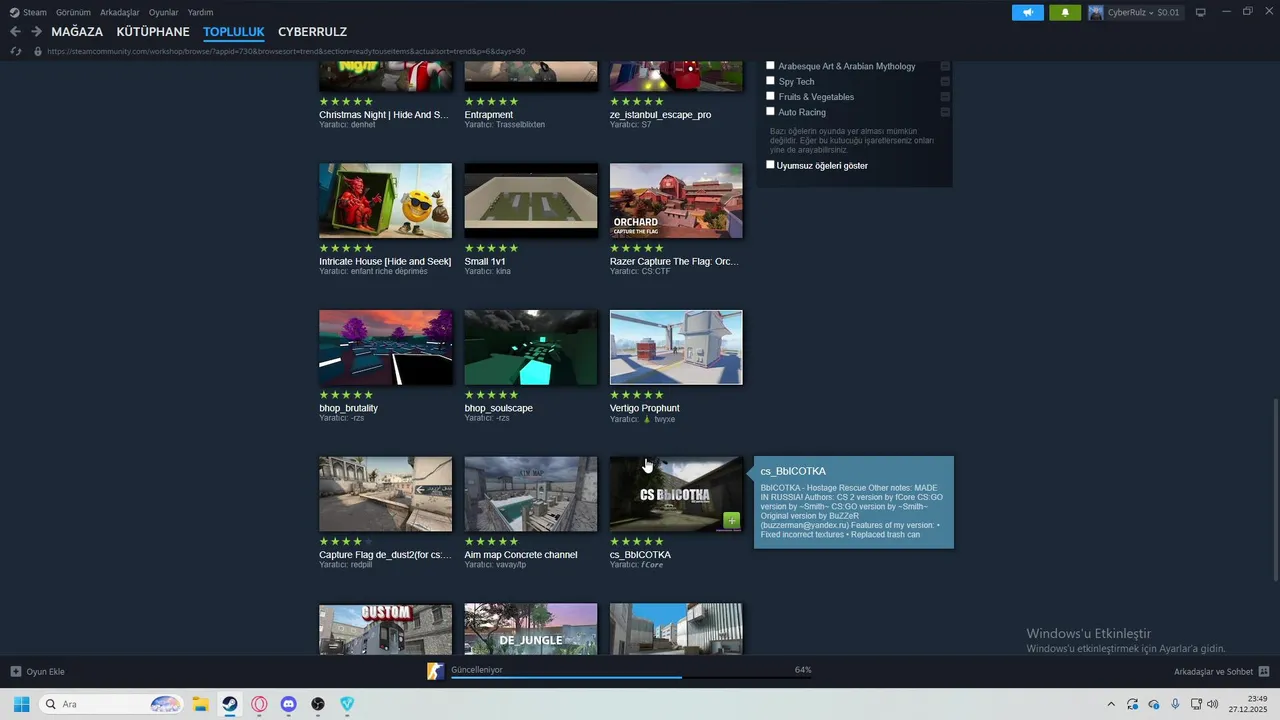1280x720 pixels.
Task: Go forward with the right arrow
Action: click(36, 32)
